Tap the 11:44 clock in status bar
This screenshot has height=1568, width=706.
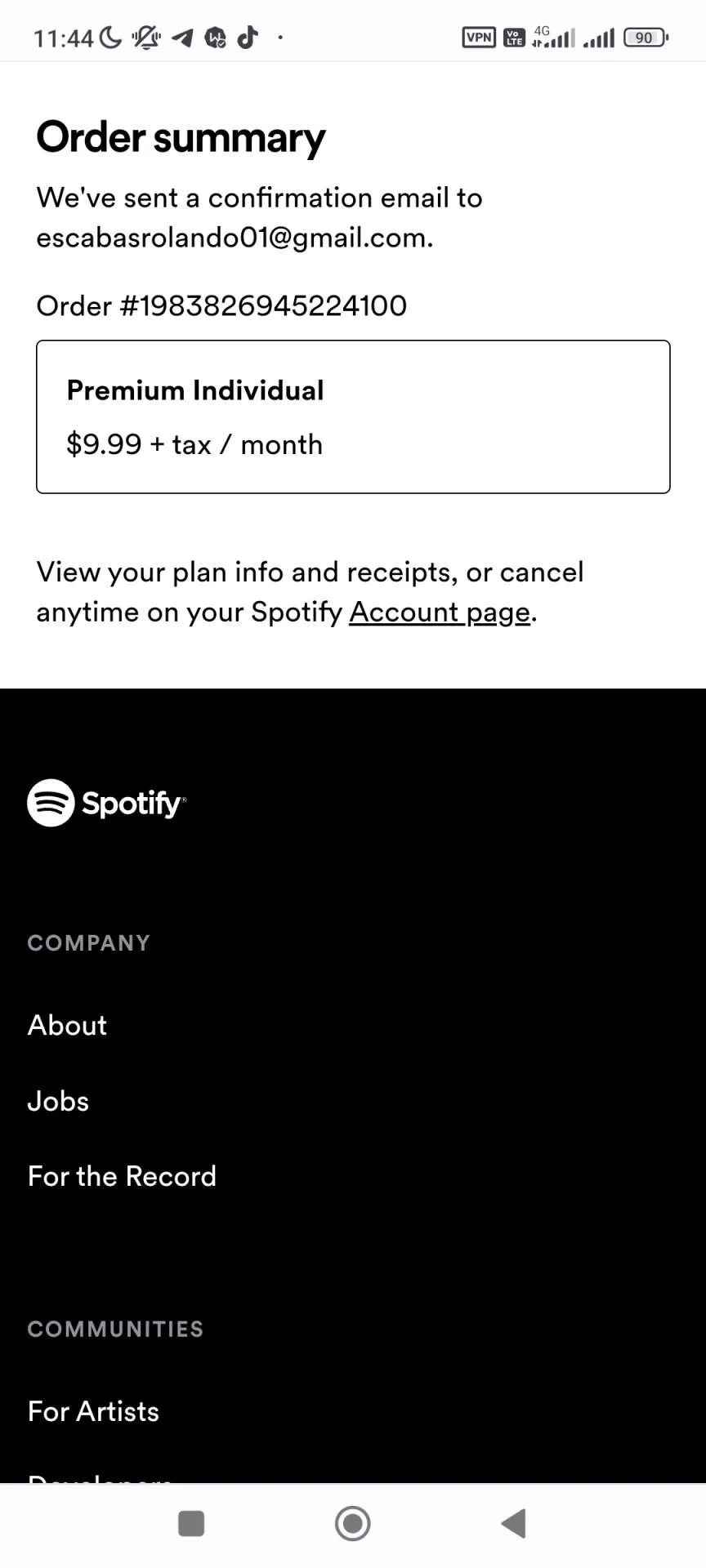tap(64, 38)
